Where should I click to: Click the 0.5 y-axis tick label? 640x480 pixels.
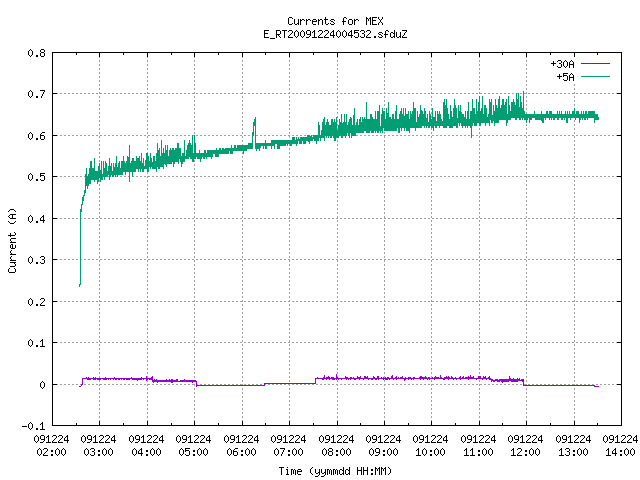(36, 177)
